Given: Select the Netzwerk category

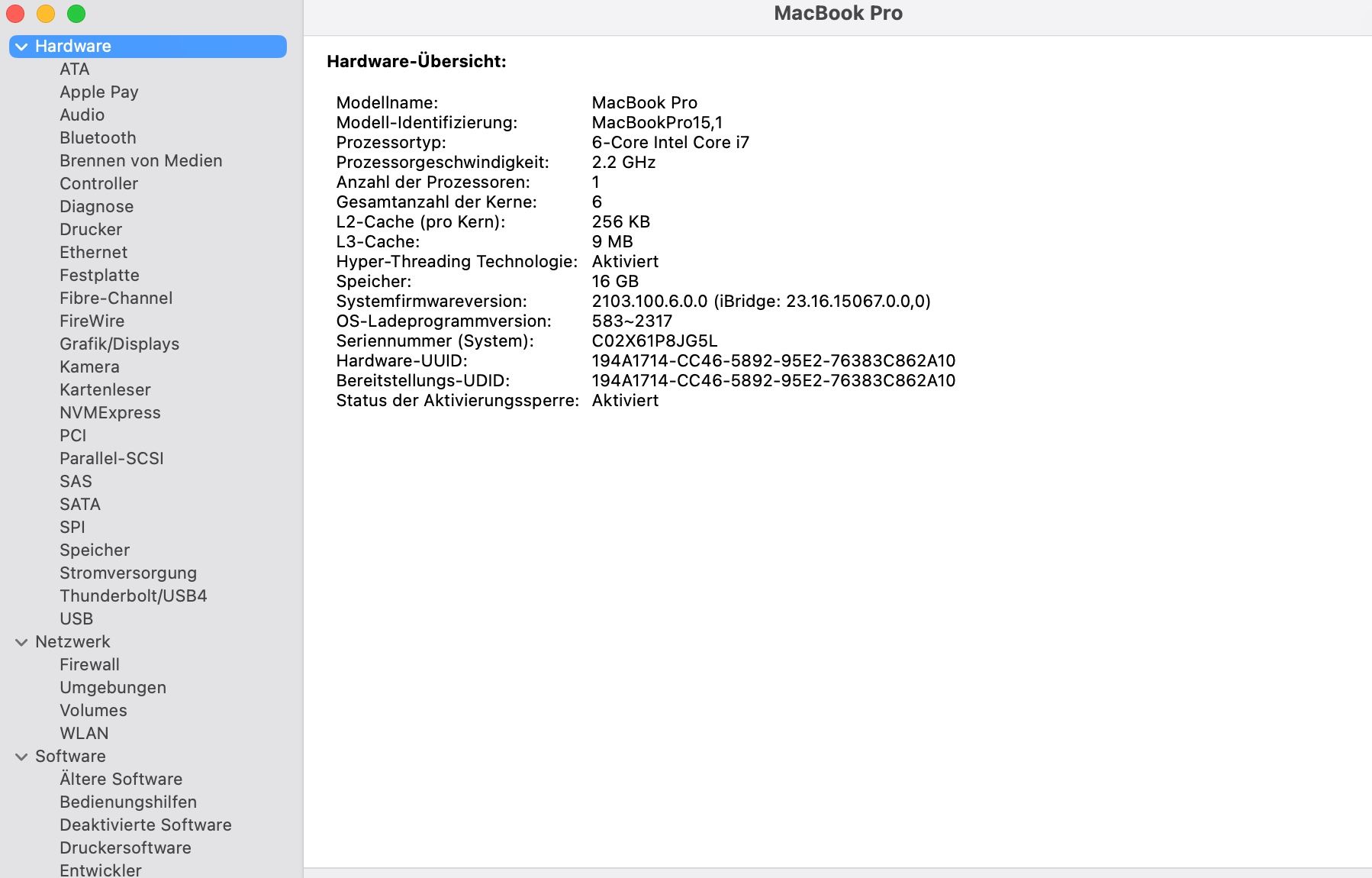Looking at the screenshot, I should coord(72,642).
